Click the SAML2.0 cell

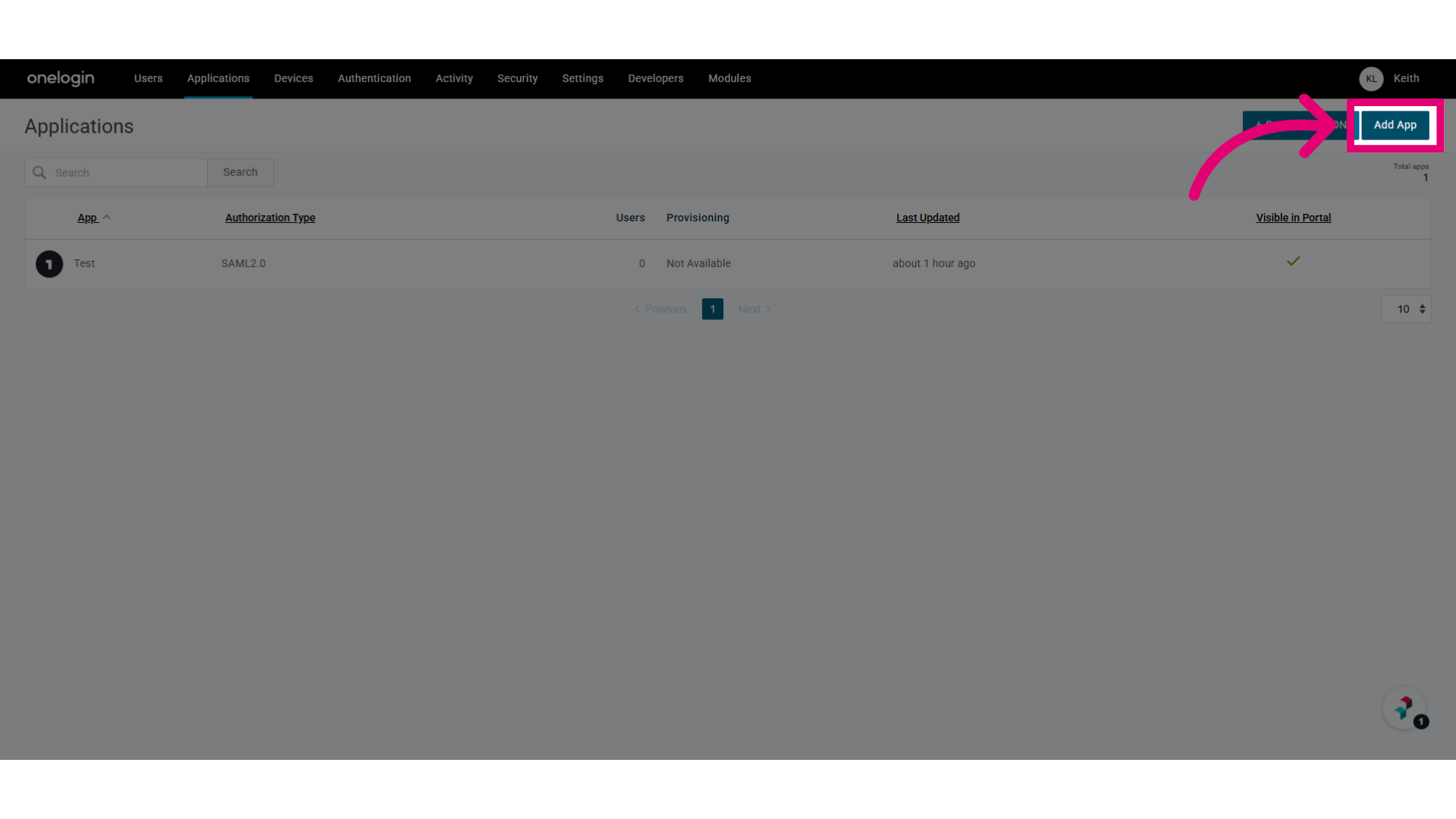tap(243, 263)
